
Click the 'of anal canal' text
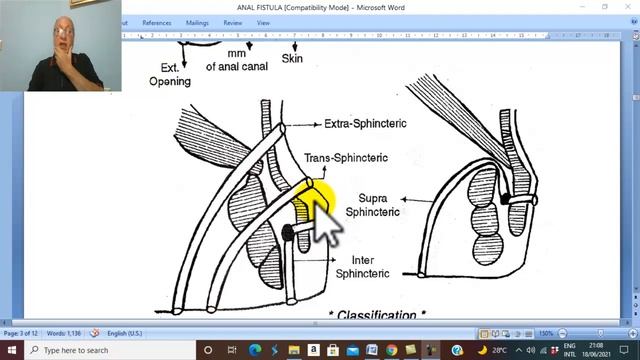pyautogui.click(x=237, y=67)
